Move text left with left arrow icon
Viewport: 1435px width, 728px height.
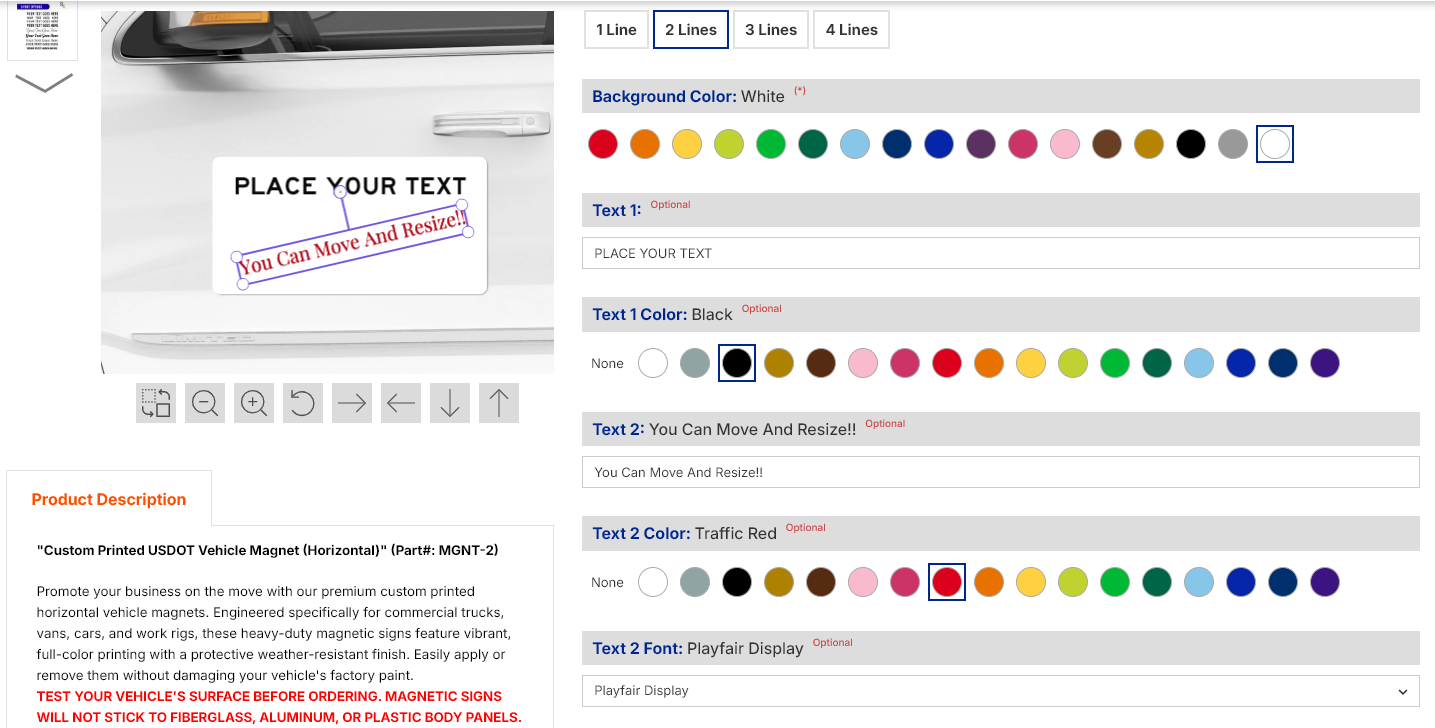click(401, 403)
